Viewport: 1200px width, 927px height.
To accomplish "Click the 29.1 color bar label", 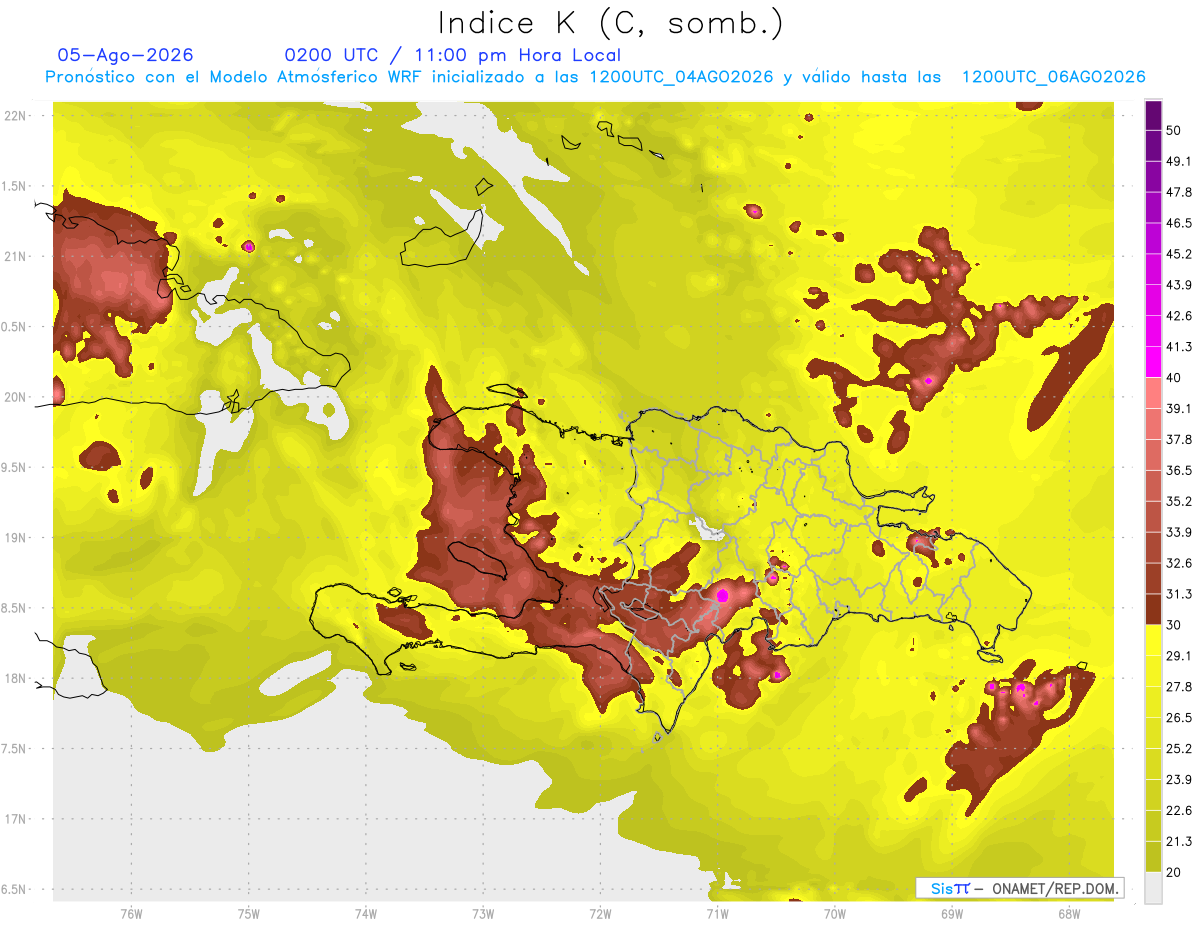I will tap(1179, 655).
